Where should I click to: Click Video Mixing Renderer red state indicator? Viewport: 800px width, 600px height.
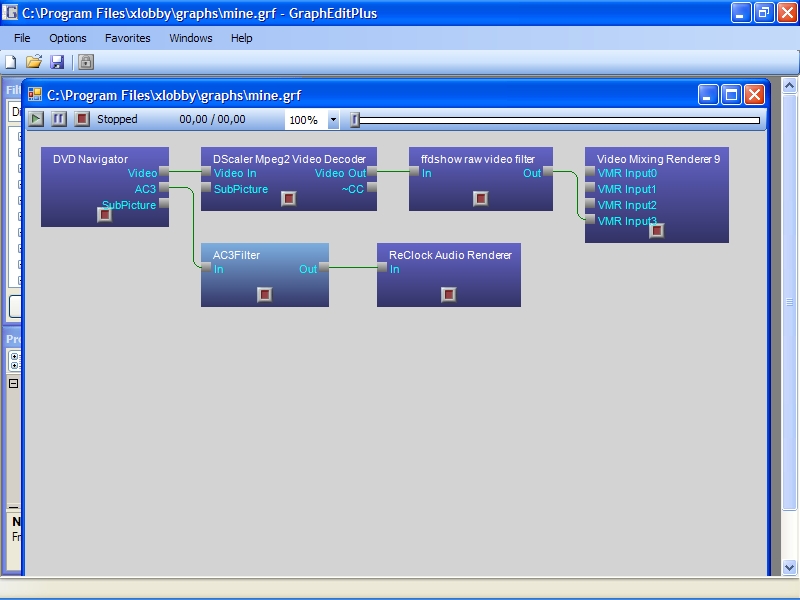click(657, 231)
